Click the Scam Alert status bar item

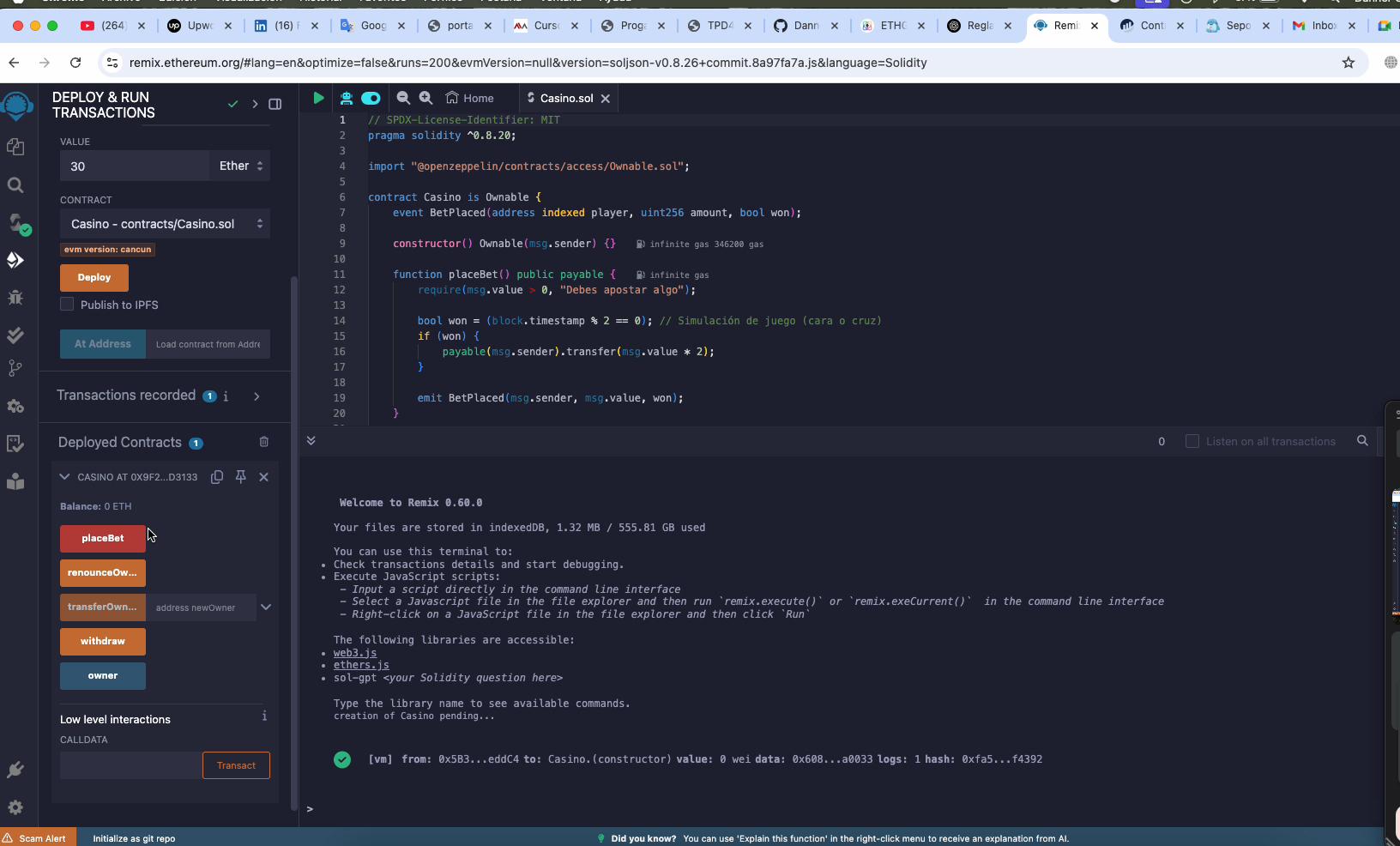pyautogui.click(x=38, y=838)
